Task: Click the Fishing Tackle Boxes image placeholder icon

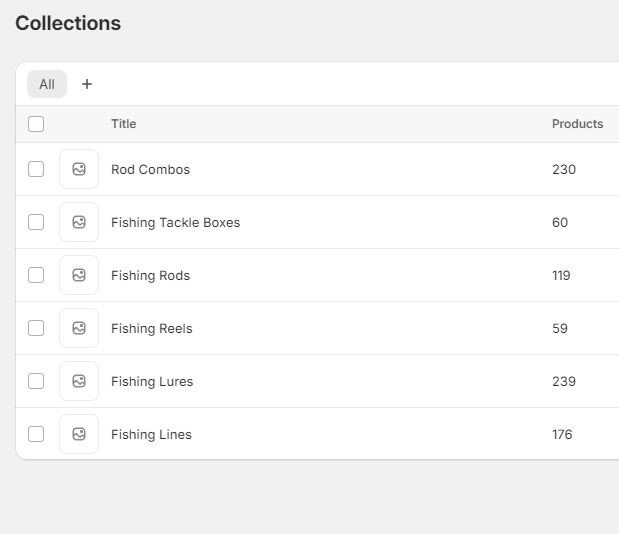Action: pos(79,222)
